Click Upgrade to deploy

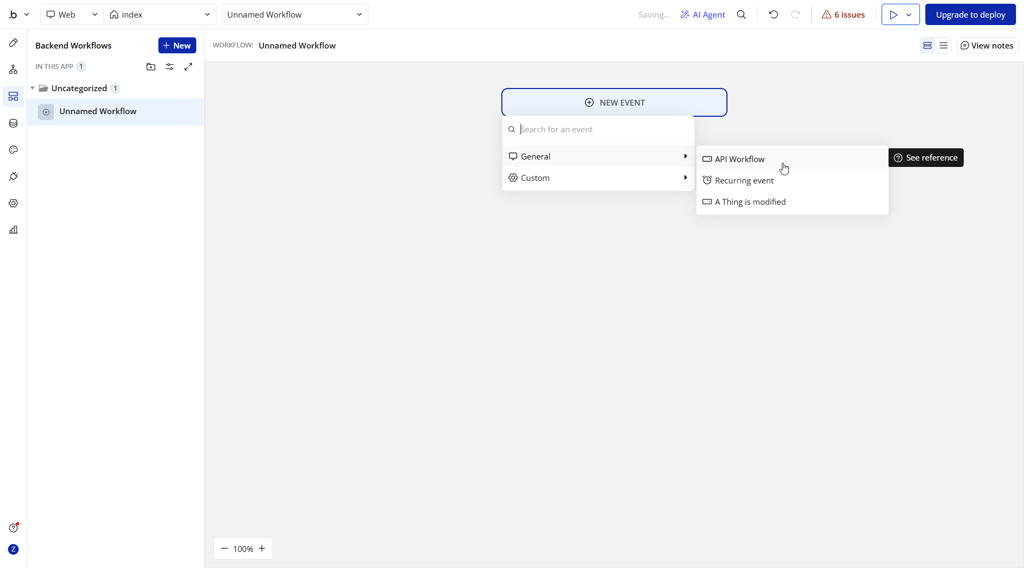[x=970, y=14]
